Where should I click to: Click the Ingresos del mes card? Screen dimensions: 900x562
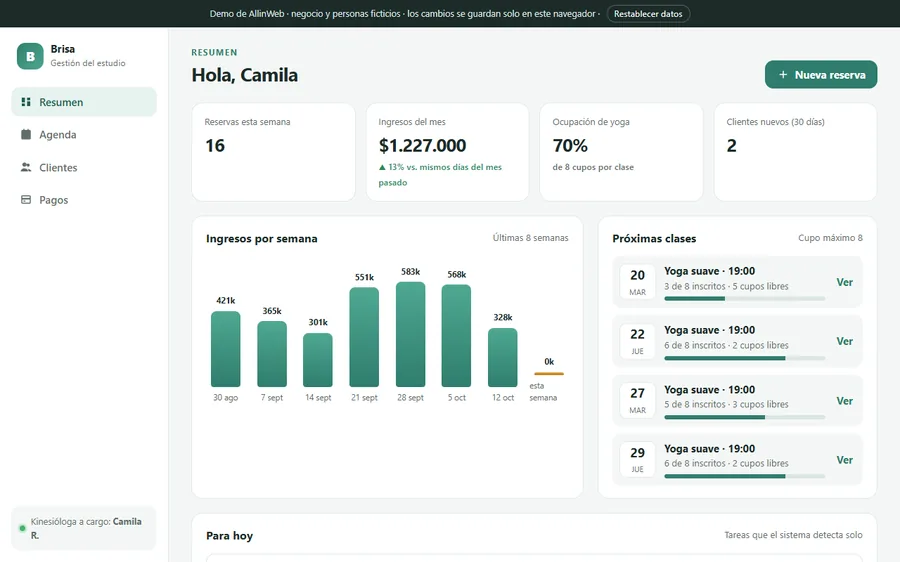tap(448, 152)
